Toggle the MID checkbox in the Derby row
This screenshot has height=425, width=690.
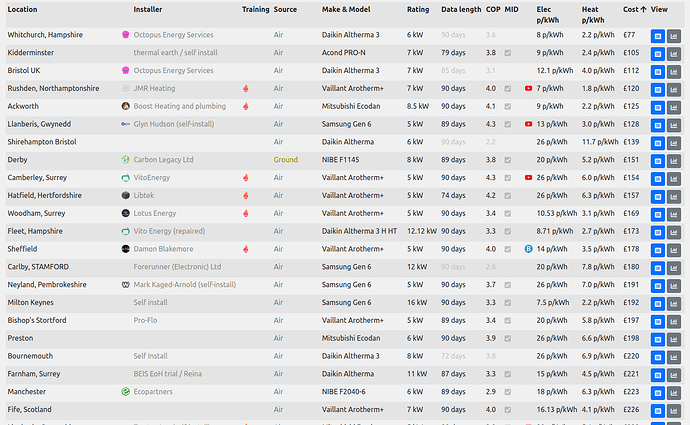tap(508, 160)
